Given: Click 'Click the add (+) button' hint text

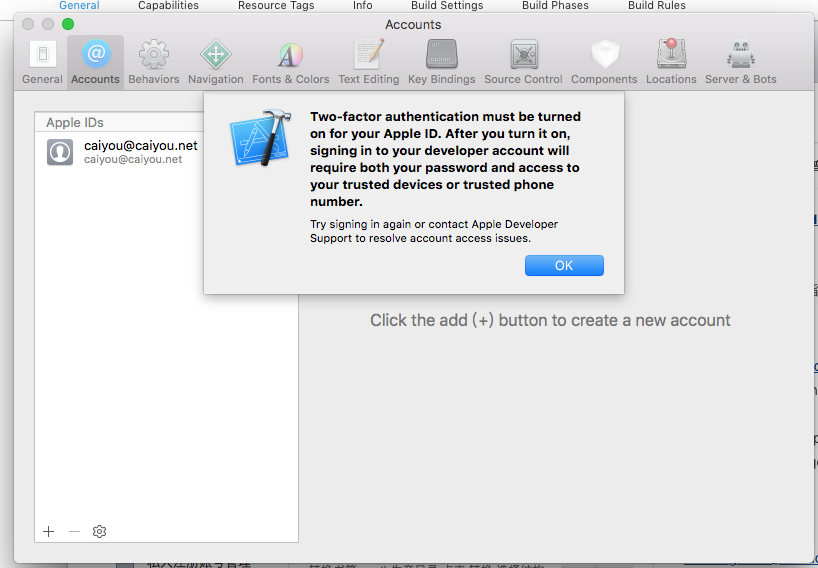Looking at the screenshot, I should tap(550, 320).
